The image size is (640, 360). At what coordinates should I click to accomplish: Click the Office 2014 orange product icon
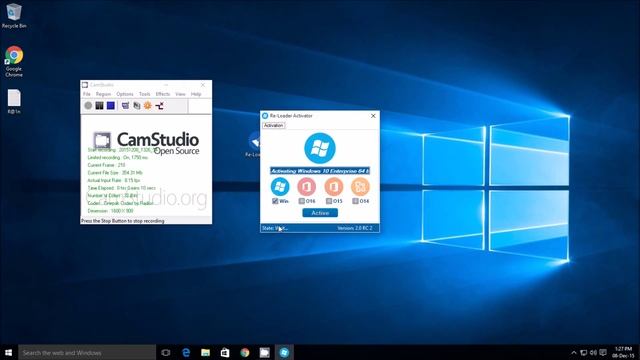[360, 187]
